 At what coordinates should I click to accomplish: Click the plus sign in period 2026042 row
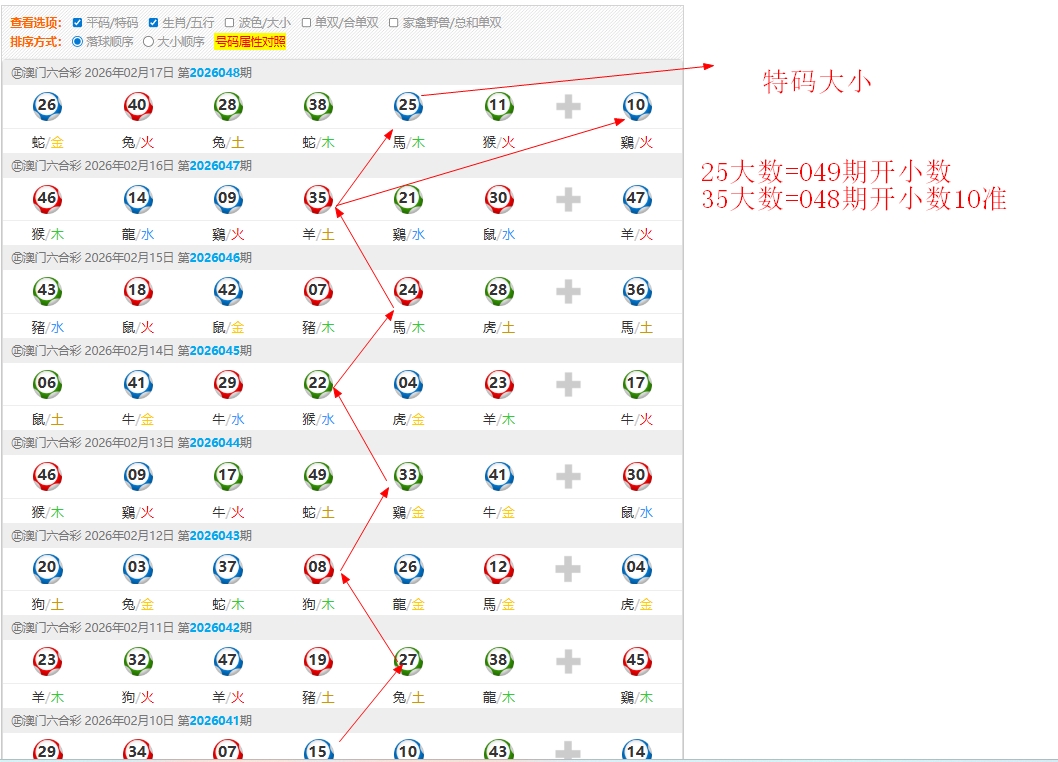pos(568,660)
